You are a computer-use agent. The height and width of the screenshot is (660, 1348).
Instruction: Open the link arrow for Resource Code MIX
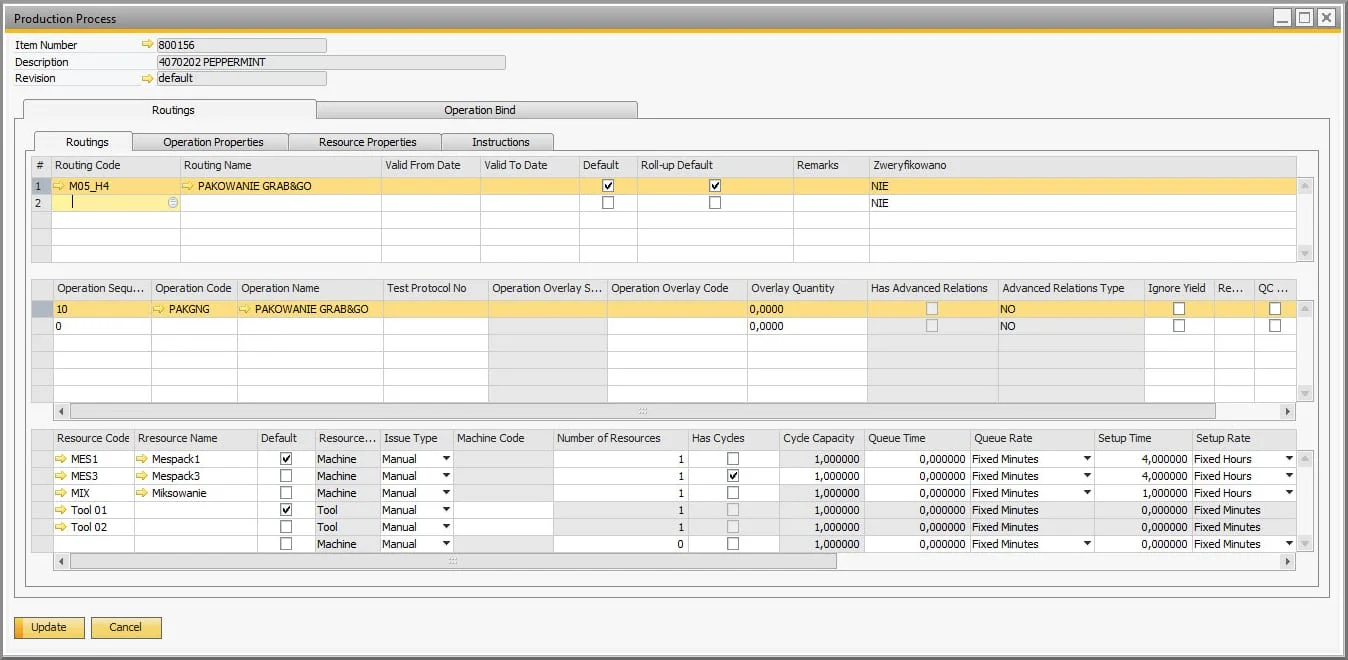tap(63, 493)
